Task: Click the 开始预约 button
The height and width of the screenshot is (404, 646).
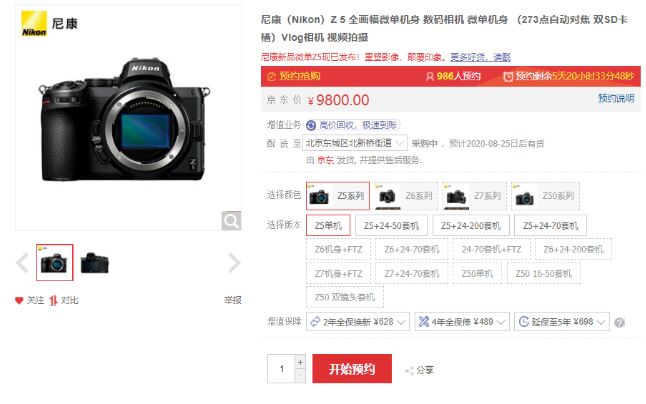Action: point(352,369)
